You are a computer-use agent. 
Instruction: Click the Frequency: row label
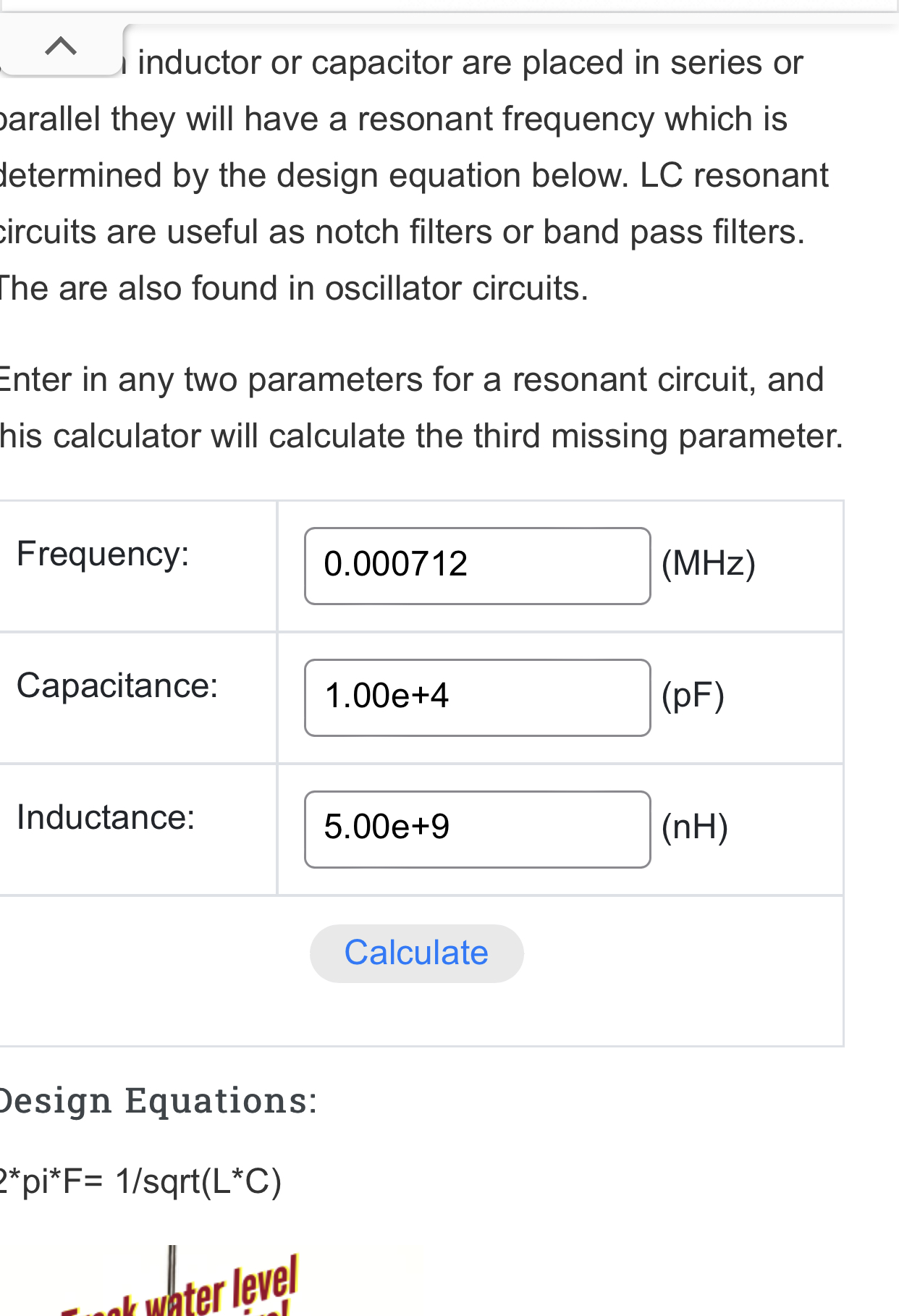103,554
